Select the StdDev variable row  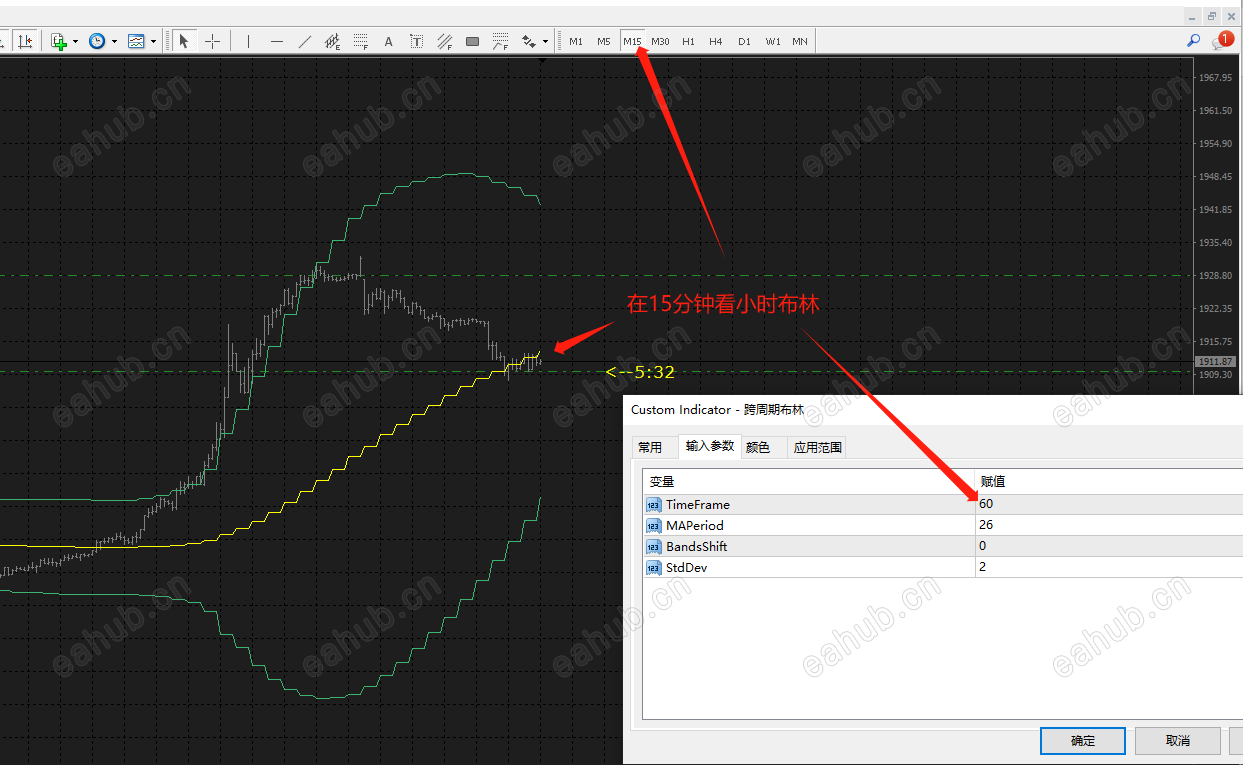[809, 567]
